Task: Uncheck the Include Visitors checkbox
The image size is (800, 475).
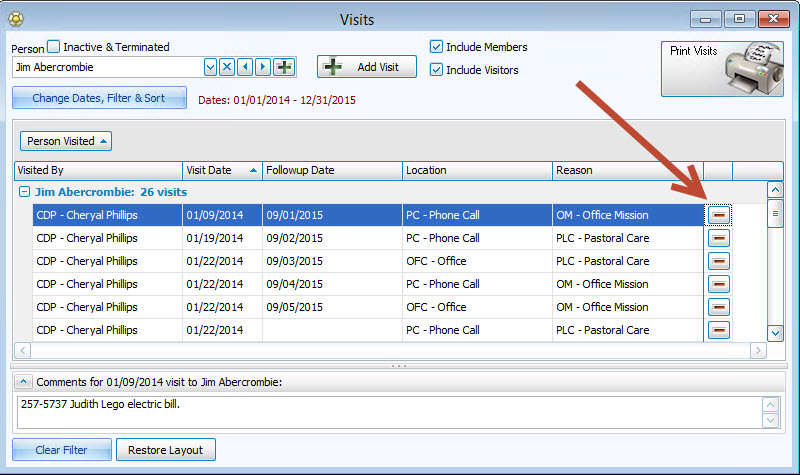Action: (x=436, y=70)
